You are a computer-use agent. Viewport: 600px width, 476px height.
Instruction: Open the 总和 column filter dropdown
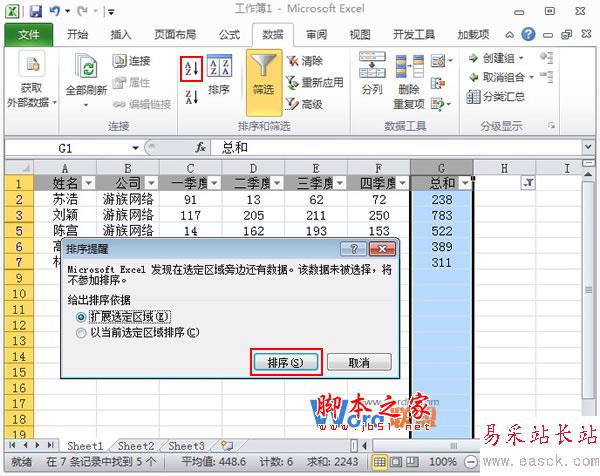click(x=465, y=183)
